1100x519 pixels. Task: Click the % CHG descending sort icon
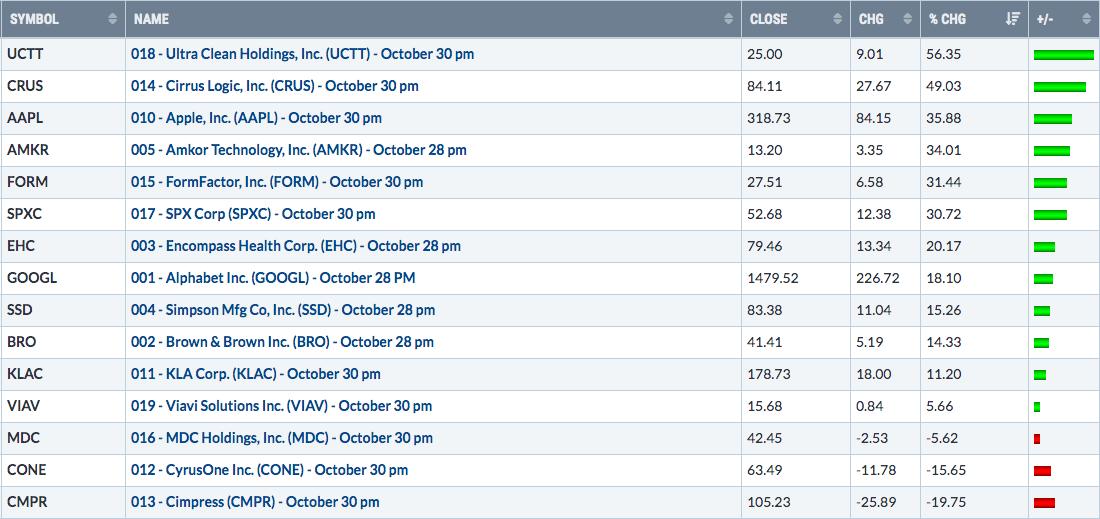(1012, 20)
